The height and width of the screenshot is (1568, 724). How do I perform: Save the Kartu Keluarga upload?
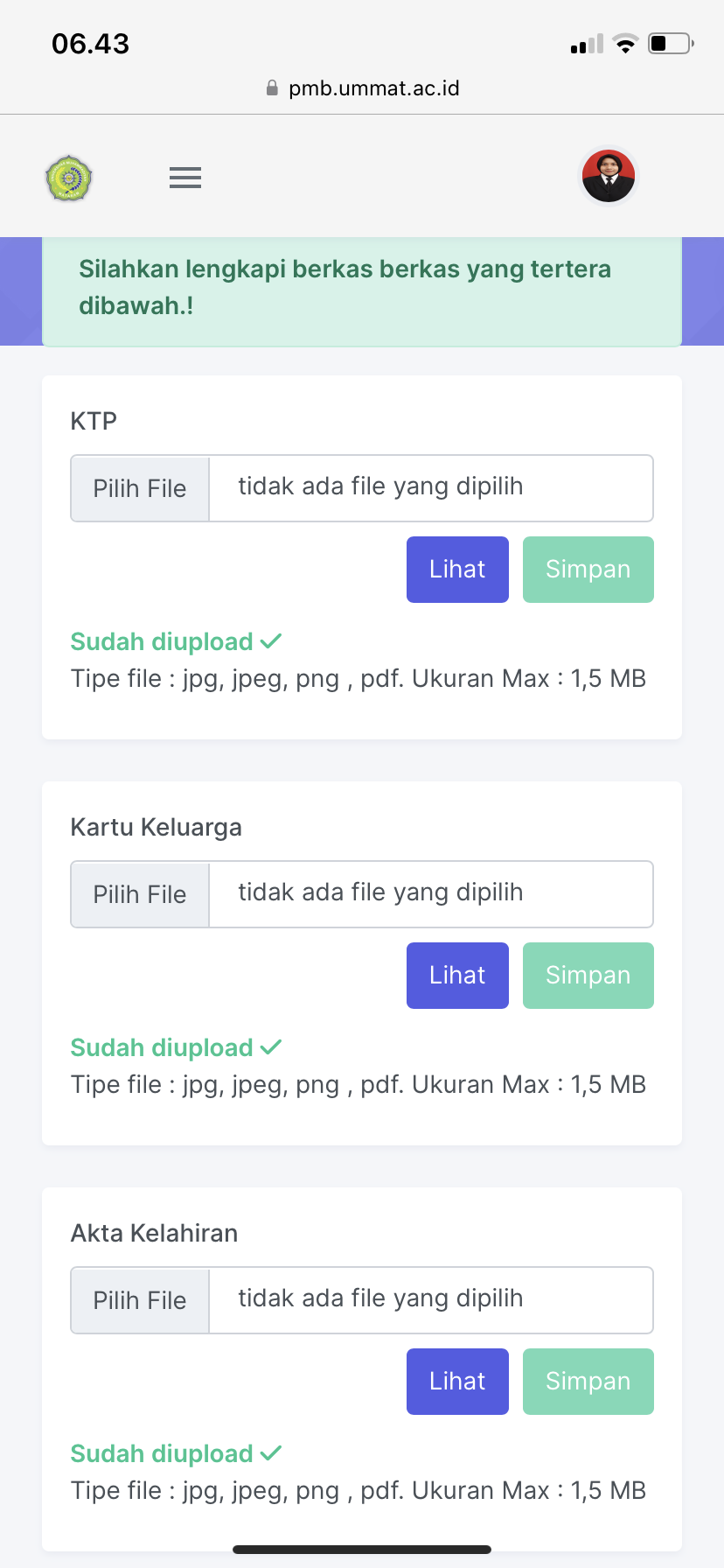tap(588, 976)
